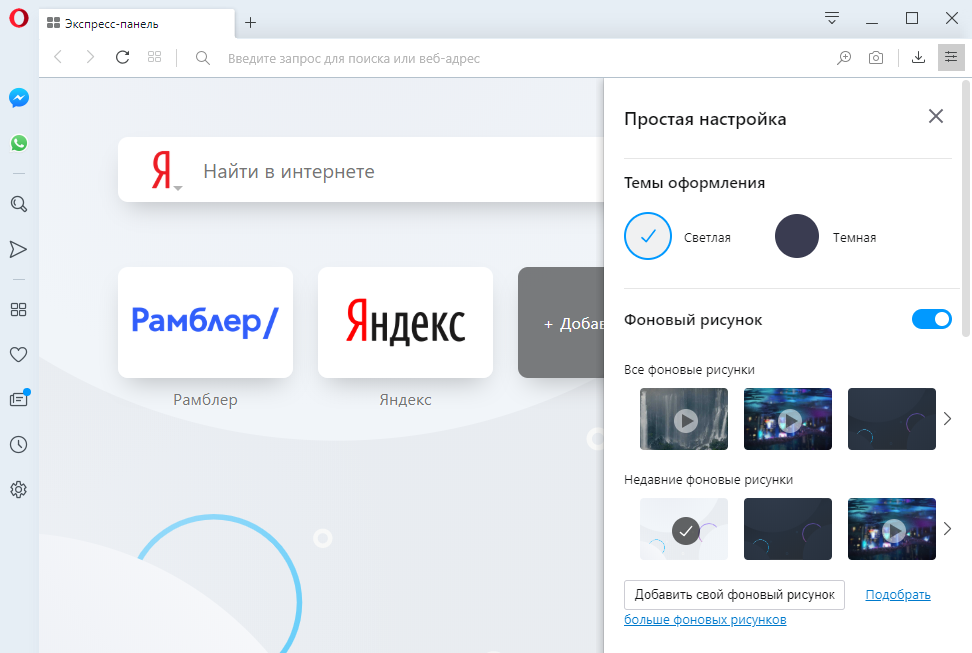Viewport: 972px width, 653px height.
Task: Open a new tab with plus button
Action: point(250,23)
